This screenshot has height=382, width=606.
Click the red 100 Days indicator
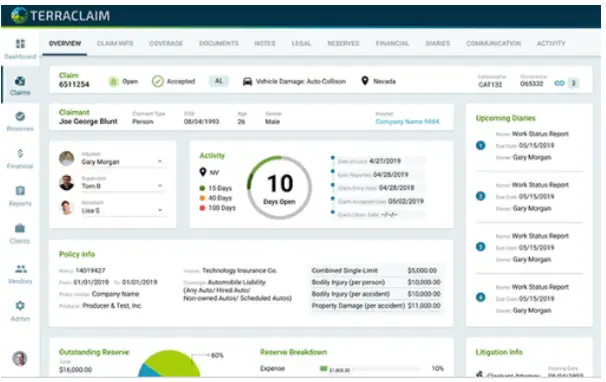[202, 208]
